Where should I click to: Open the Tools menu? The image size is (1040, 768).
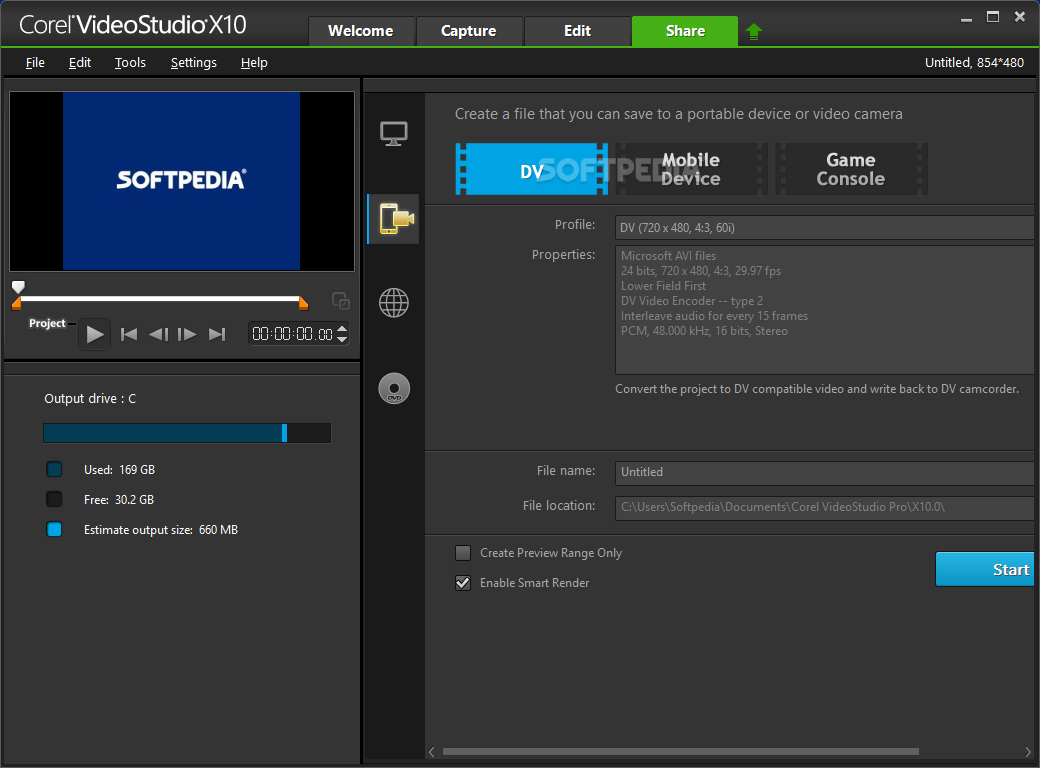(130, 62)
